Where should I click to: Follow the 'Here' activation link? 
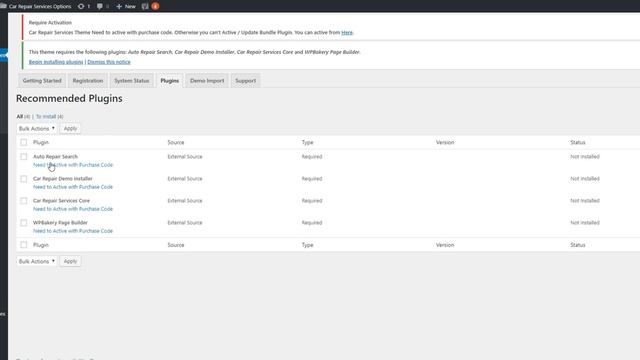point(347,33)
